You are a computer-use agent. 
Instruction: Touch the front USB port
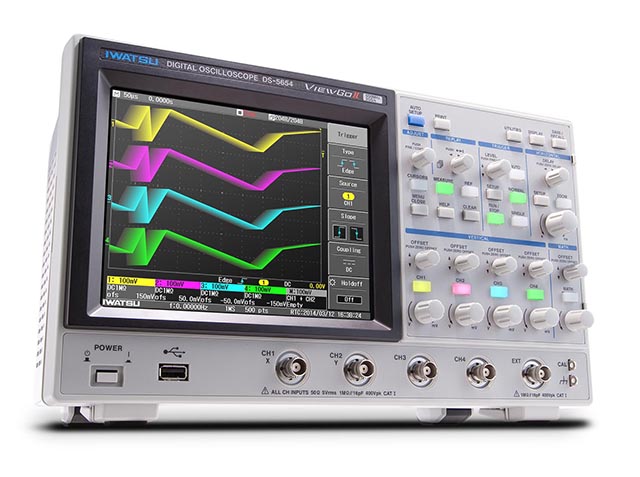pyautogui.click(x=173, y=373)
